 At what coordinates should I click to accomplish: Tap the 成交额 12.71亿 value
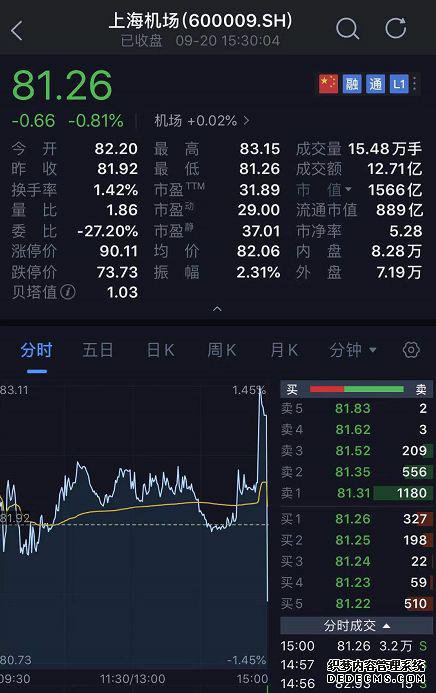[395, 169]
